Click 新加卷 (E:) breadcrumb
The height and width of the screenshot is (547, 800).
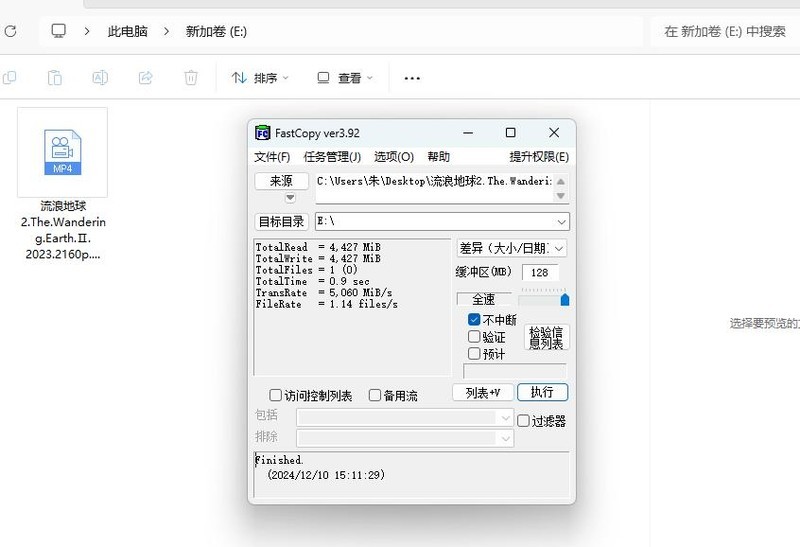coord(216,31)
